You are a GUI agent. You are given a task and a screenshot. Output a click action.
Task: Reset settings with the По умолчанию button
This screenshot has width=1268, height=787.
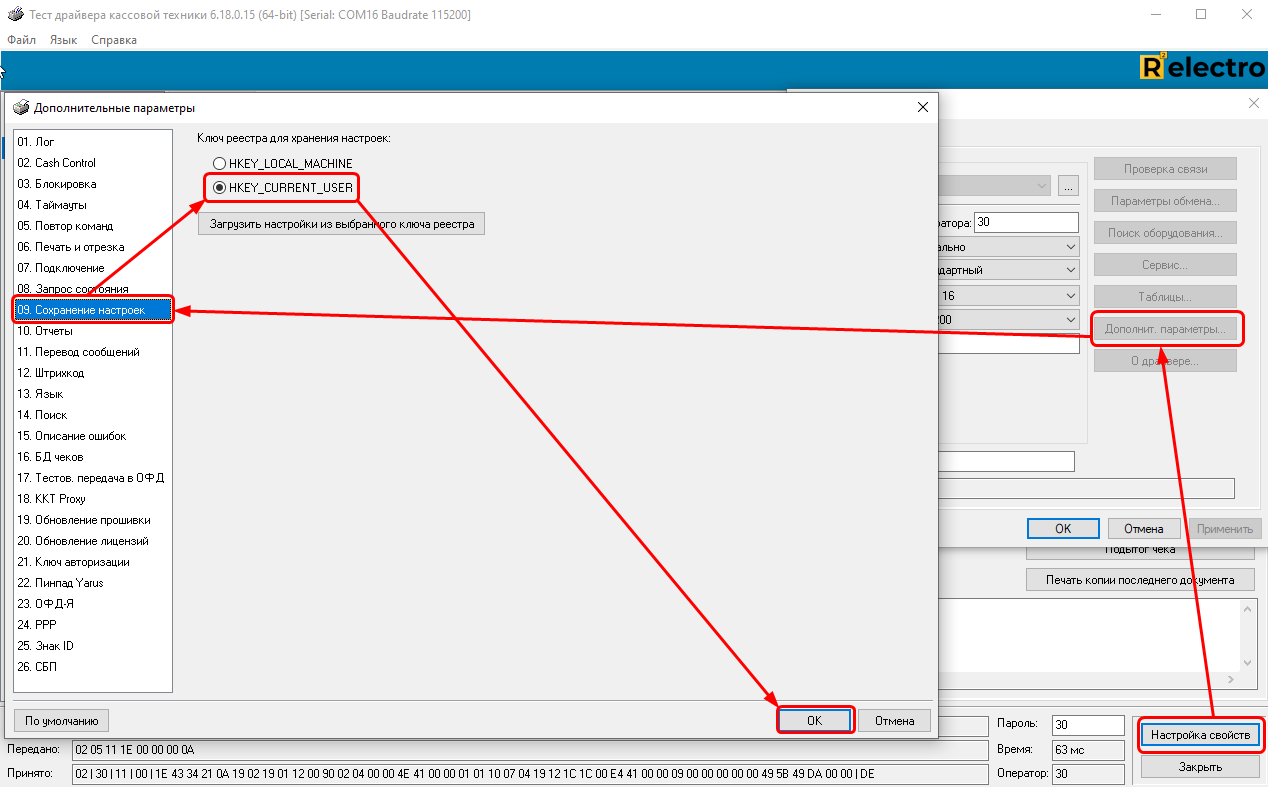click(61, 720)
